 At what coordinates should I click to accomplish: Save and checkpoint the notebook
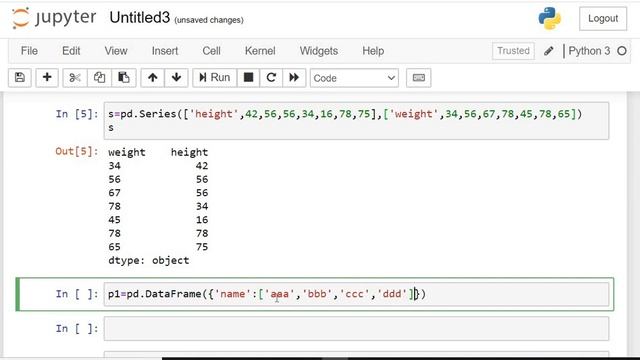tap(20, 78)
